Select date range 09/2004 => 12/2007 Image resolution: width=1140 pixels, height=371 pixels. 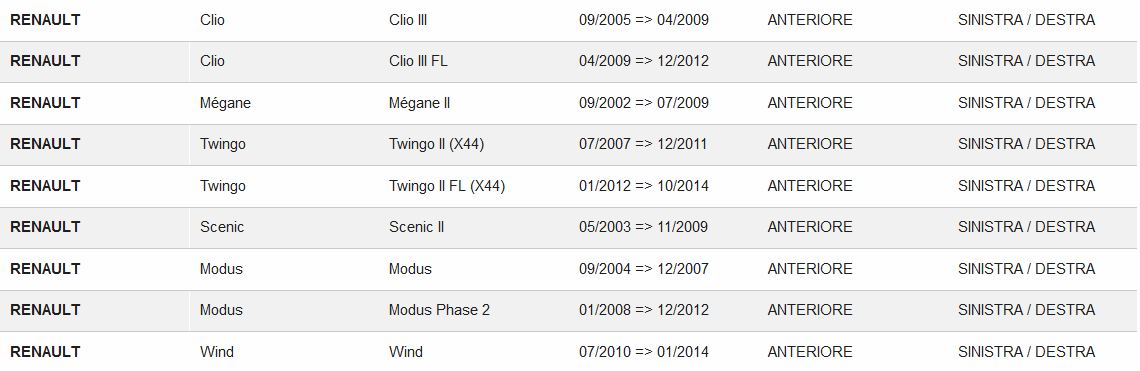643,269
